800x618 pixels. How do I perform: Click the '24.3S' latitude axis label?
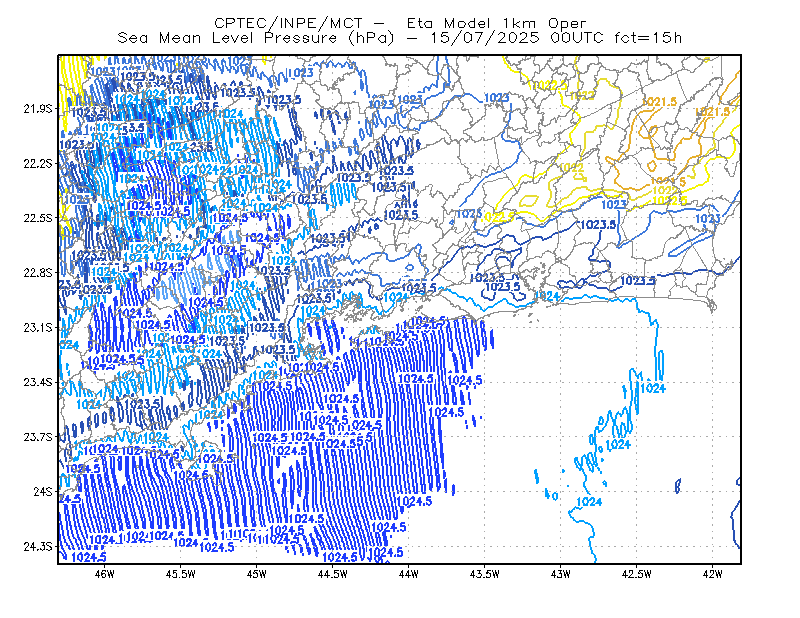click(38, 547)
